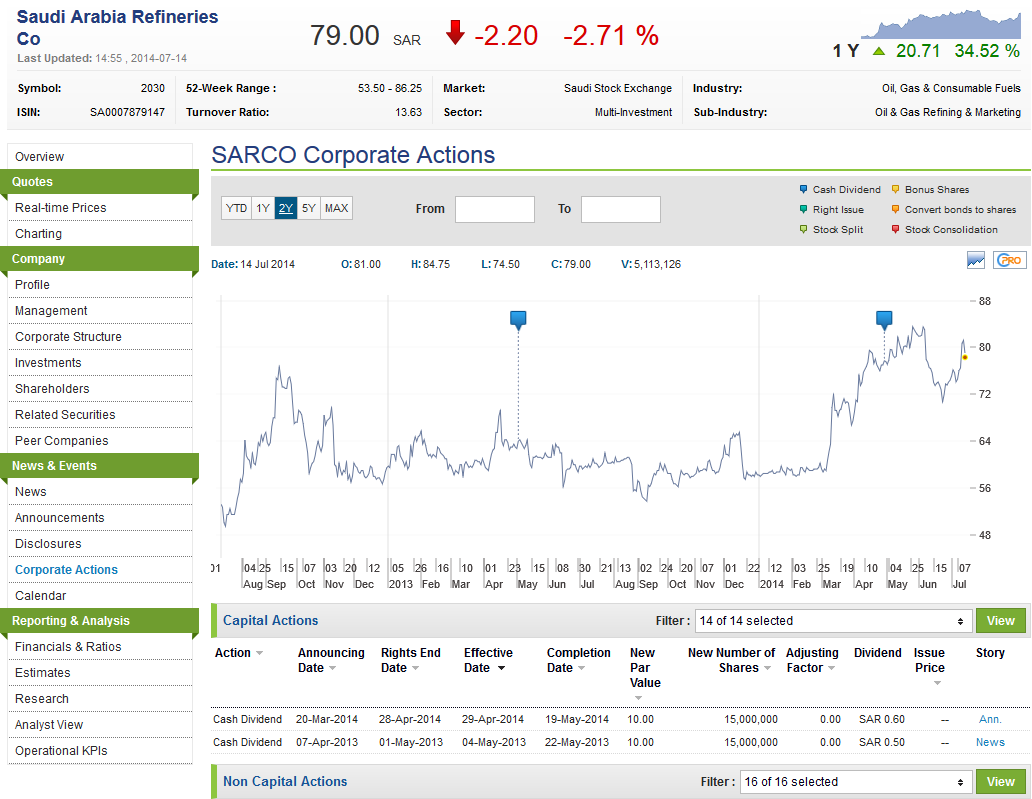Set chart range to MAX

point(337,208)
